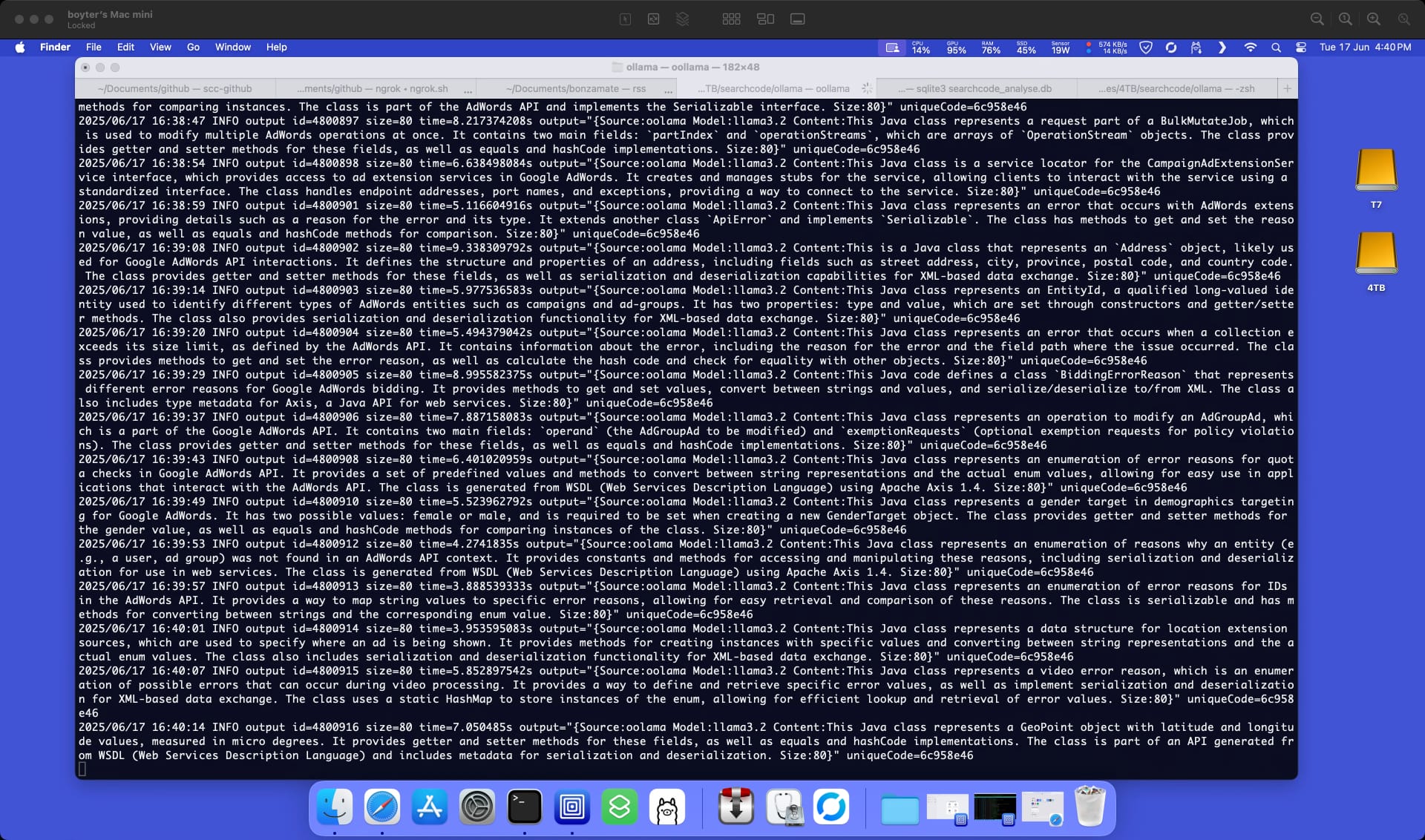This screenshot has width=1425, height=840.
Task: Open the RAM 76% monitor
Action: 991,47
